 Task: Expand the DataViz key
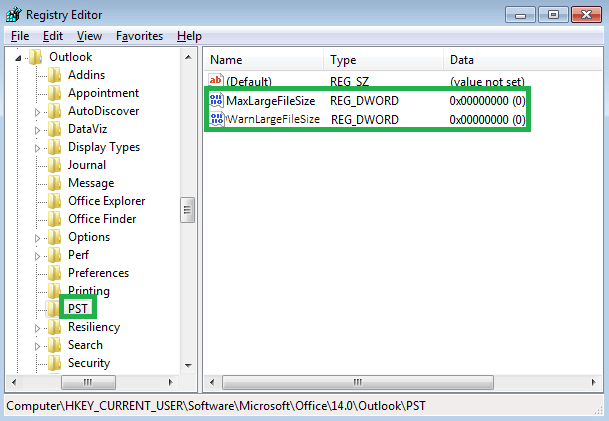pyautogui.click(x=37, y=130)
